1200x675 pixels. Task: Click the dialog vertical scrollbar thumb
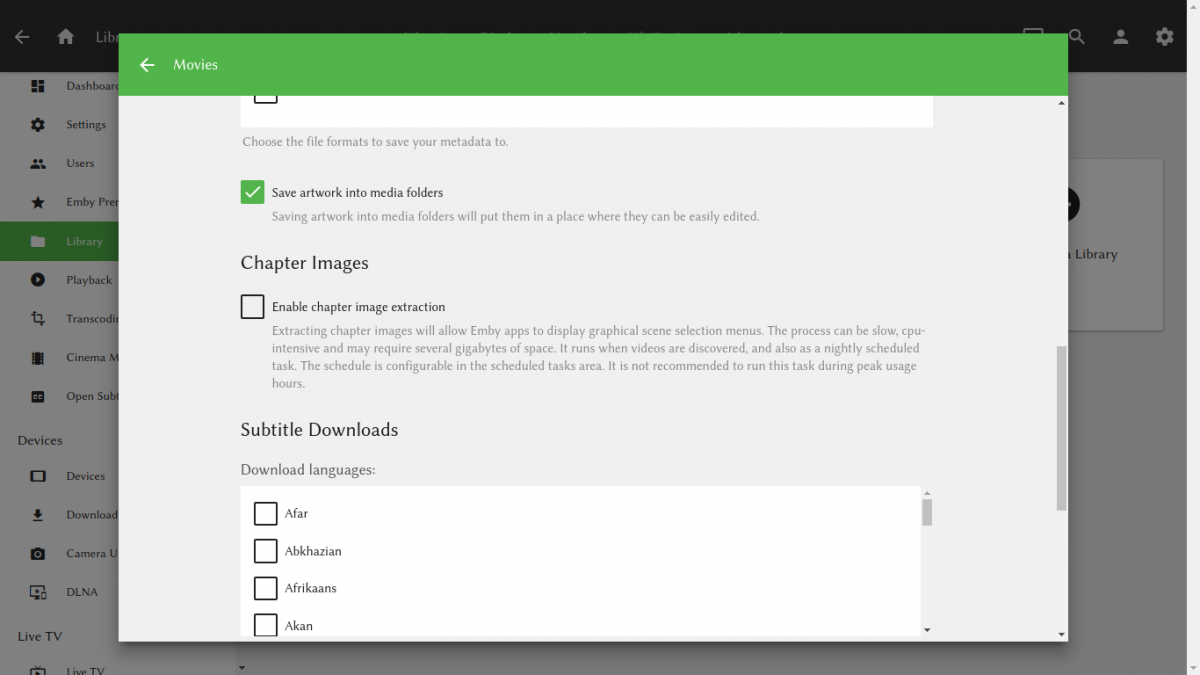1062,429
